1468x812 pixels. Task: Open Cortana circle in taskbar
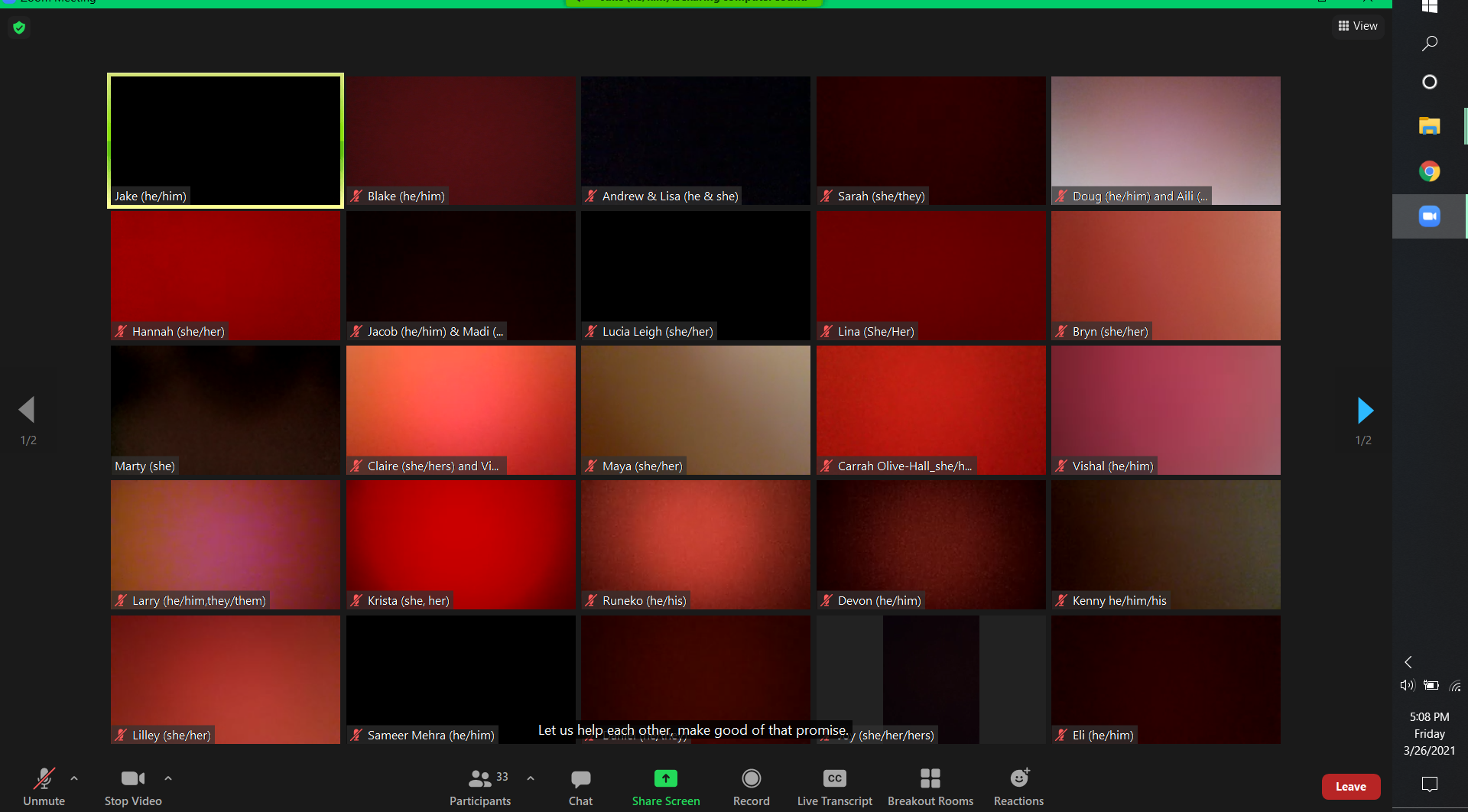(x=1429, y=82)
